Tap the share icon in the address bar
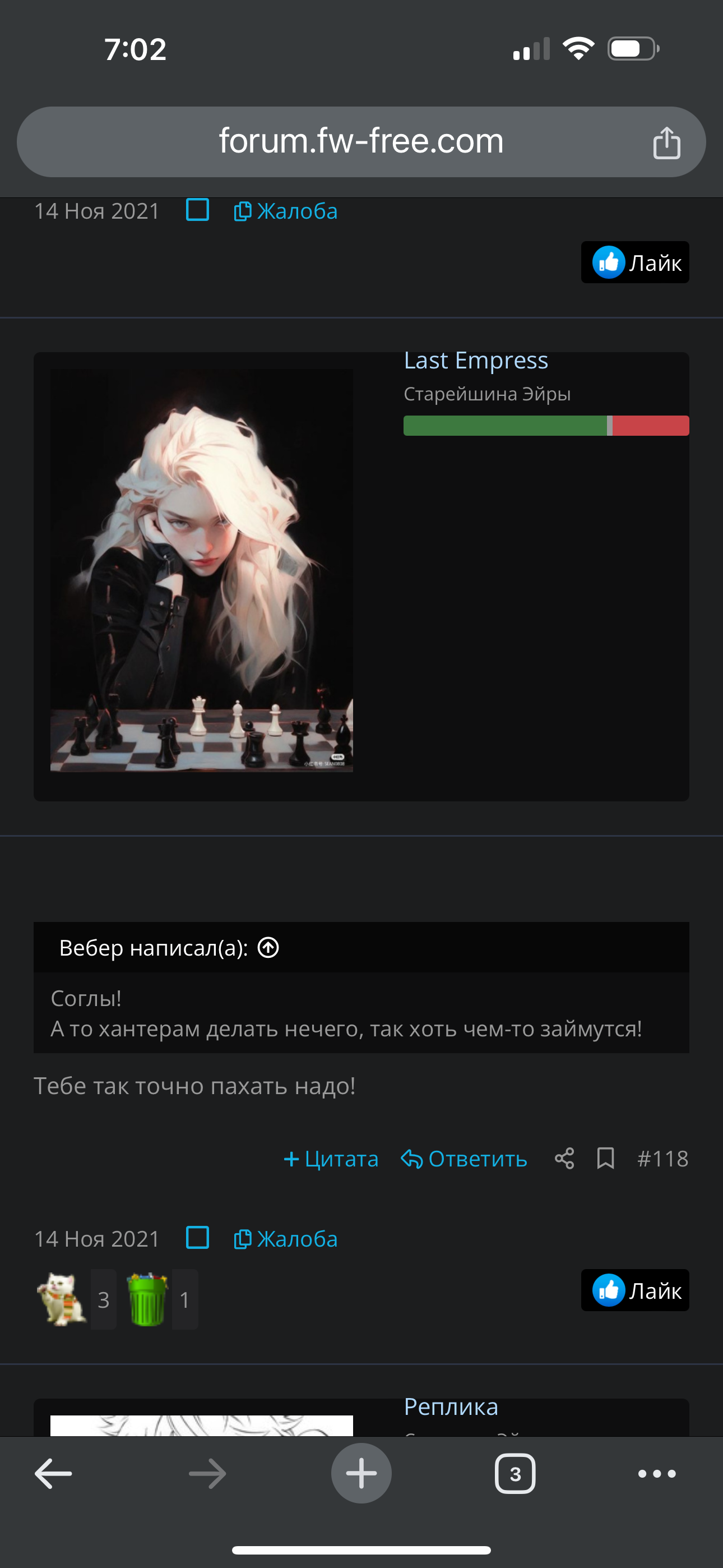This screenshot has height=1568, width=723. coord(666,142)
